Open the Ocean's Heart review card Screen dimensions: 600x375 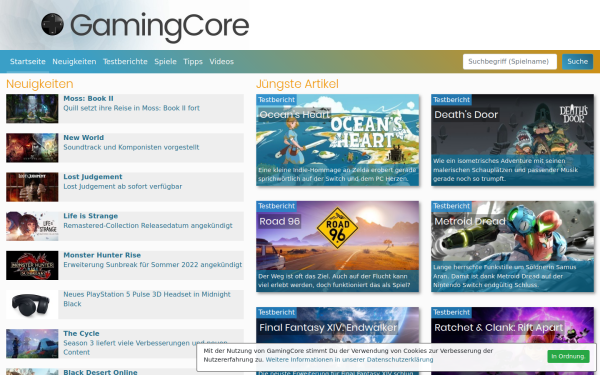(338, 140)
